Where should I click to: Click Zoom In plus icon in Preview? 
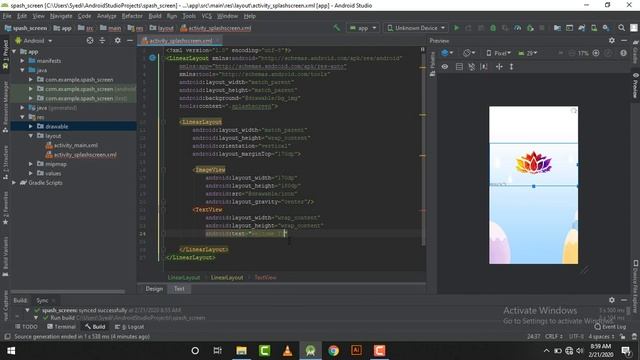596,53
